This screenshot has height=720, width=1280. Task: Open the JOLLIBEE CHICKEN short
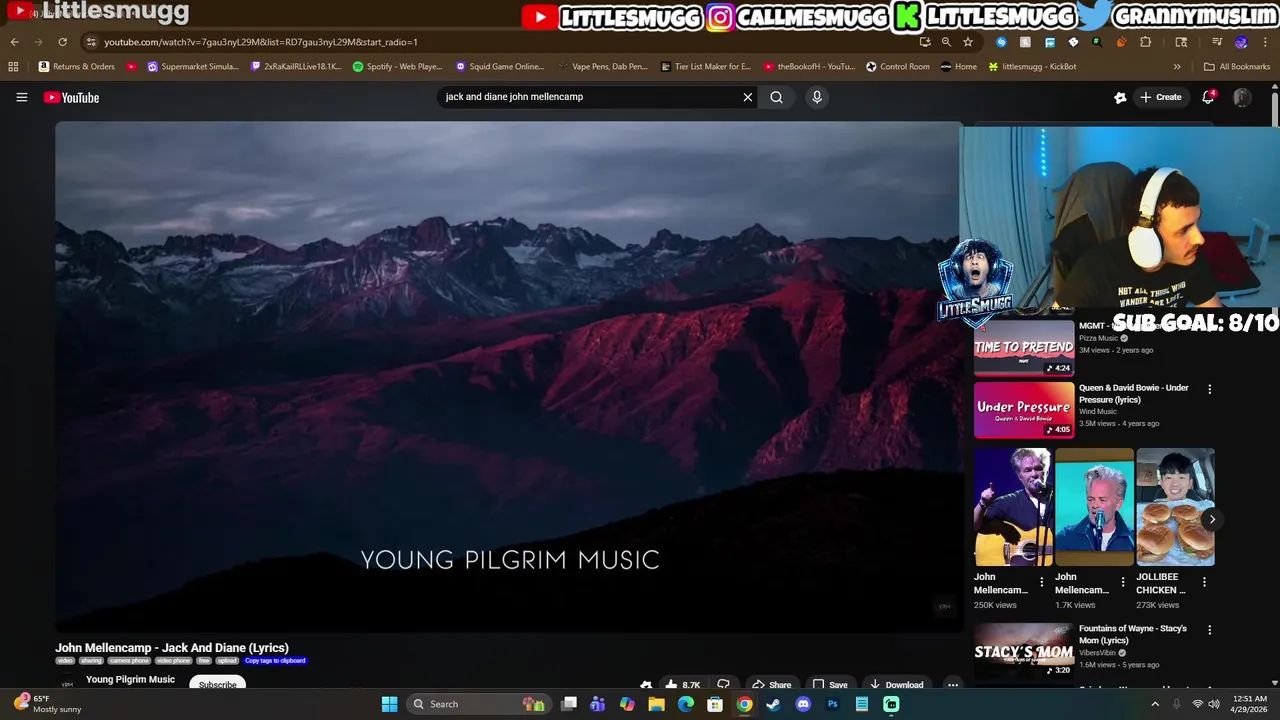[x=1175, y=507]
